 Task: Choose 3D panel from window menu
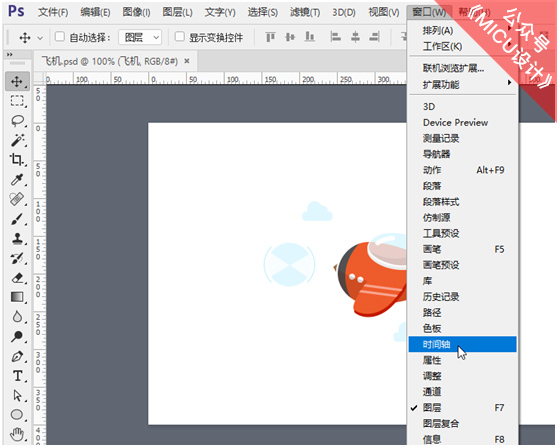(462, 107)
